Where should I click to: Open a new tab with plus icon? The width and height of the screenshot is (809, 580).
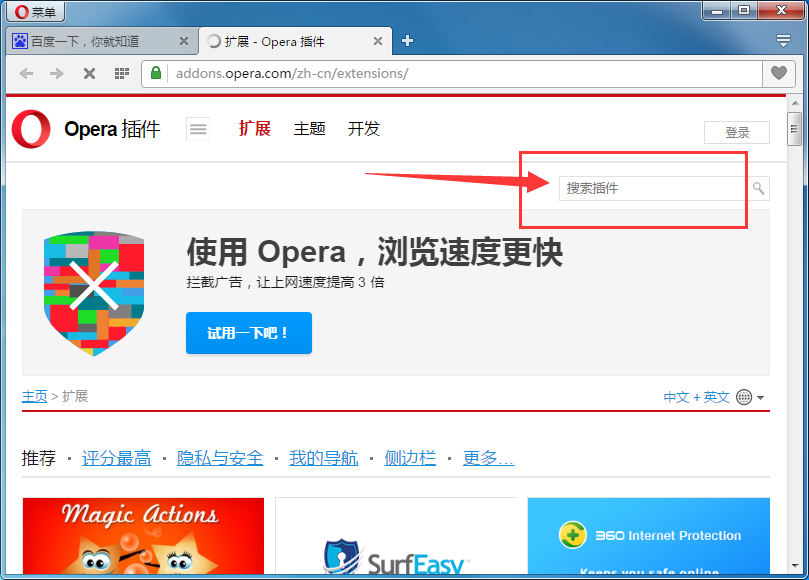coord(407,41)
